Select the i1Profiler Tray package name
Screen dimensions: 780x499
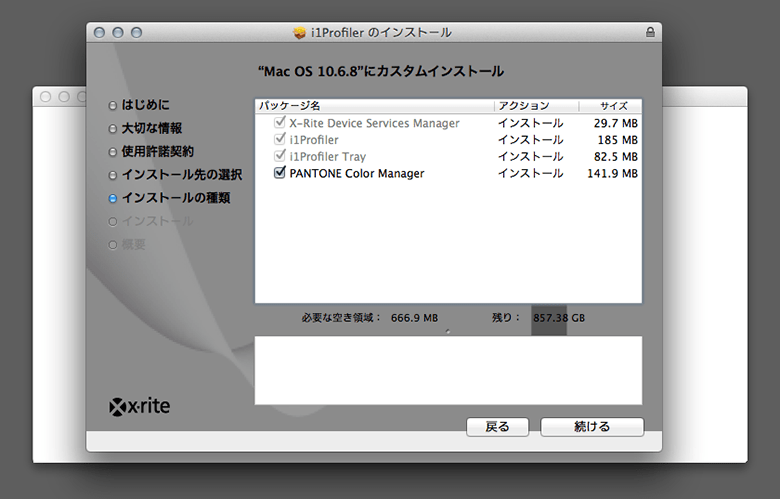327,157
